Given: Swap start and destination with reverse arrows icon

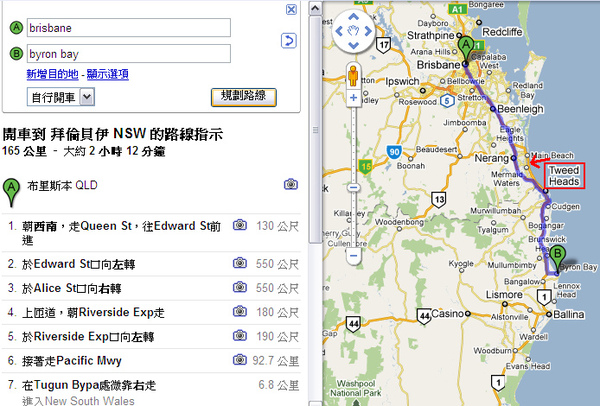Looking at the screenshot, I should click(289, 41).
